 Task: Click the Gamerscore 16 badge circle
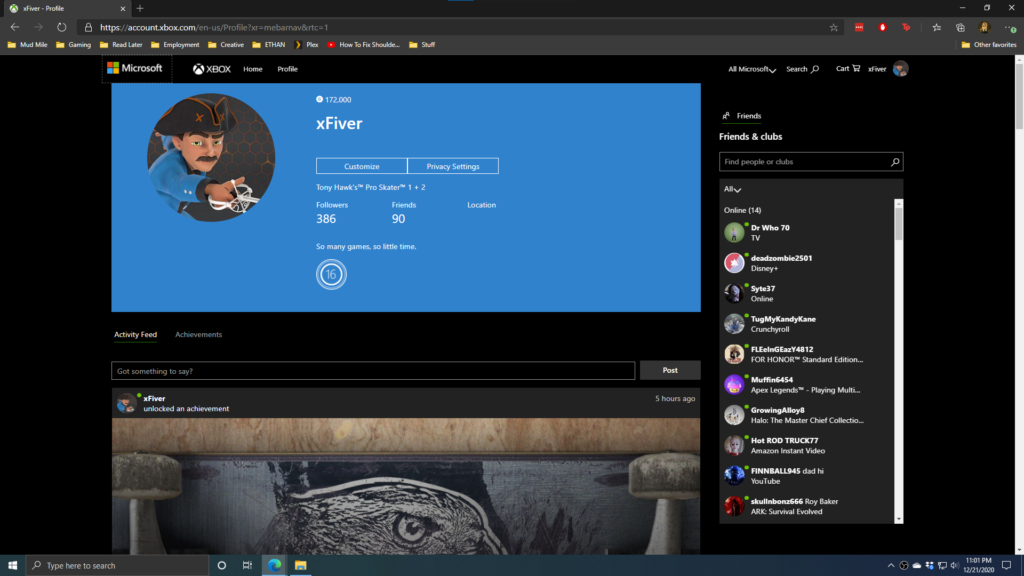(331, 274)
